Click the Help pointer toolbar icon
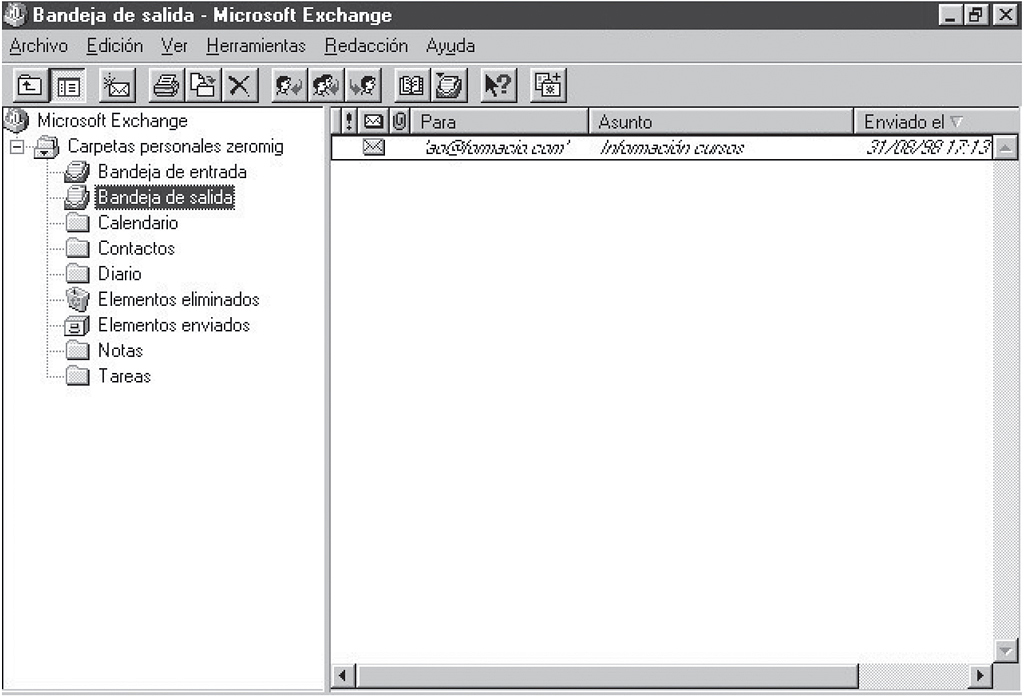Screen dimensions: 1024x698 click(497, 86)
